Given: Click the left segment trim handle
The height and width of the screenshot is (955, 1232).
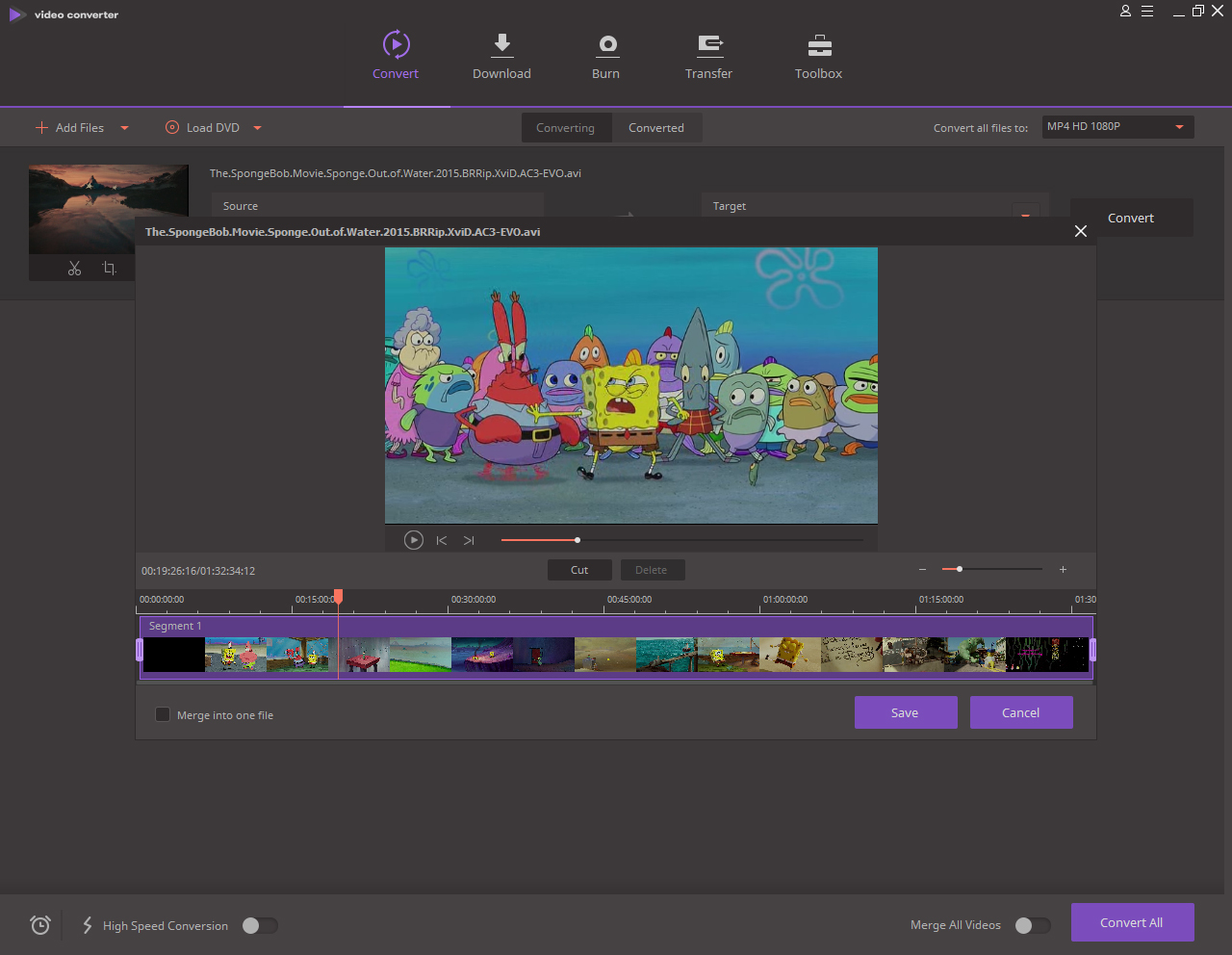Looking at the screenshot, I should point(140,651).
